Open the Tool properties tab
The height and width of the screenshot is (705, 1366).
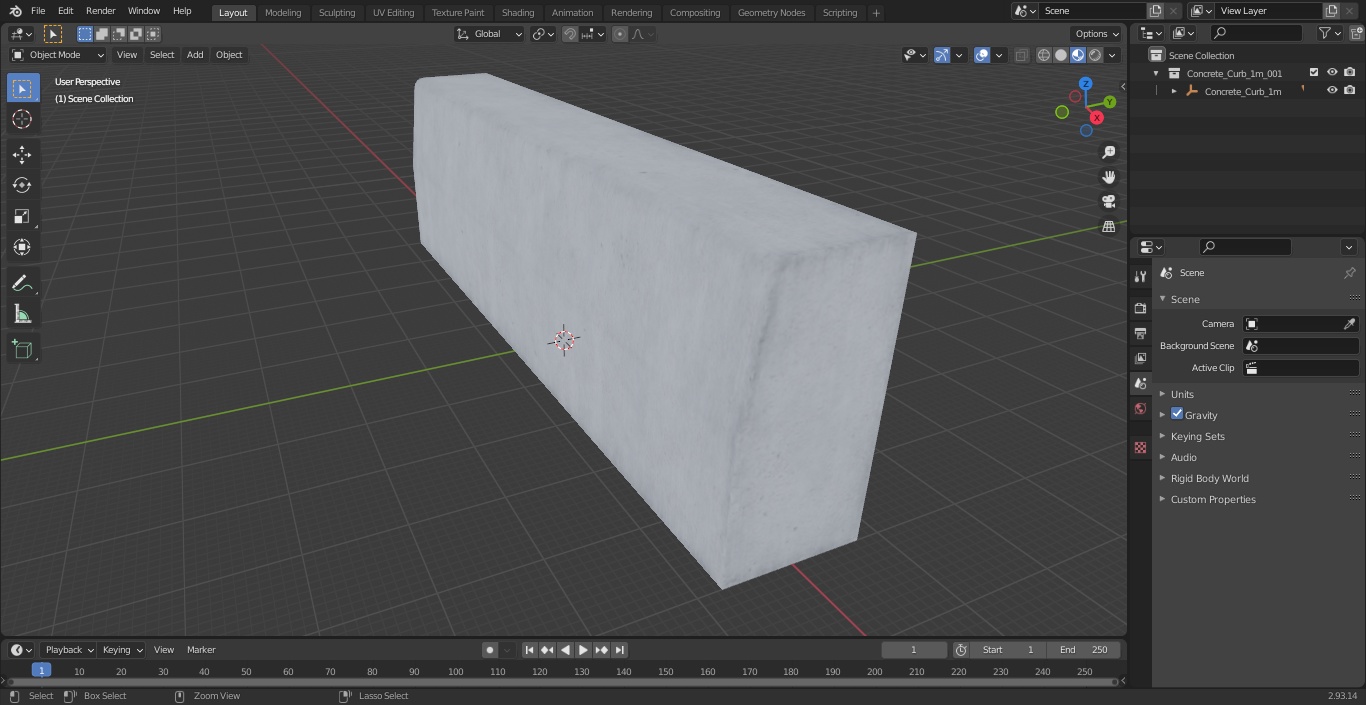[1140, 276]
